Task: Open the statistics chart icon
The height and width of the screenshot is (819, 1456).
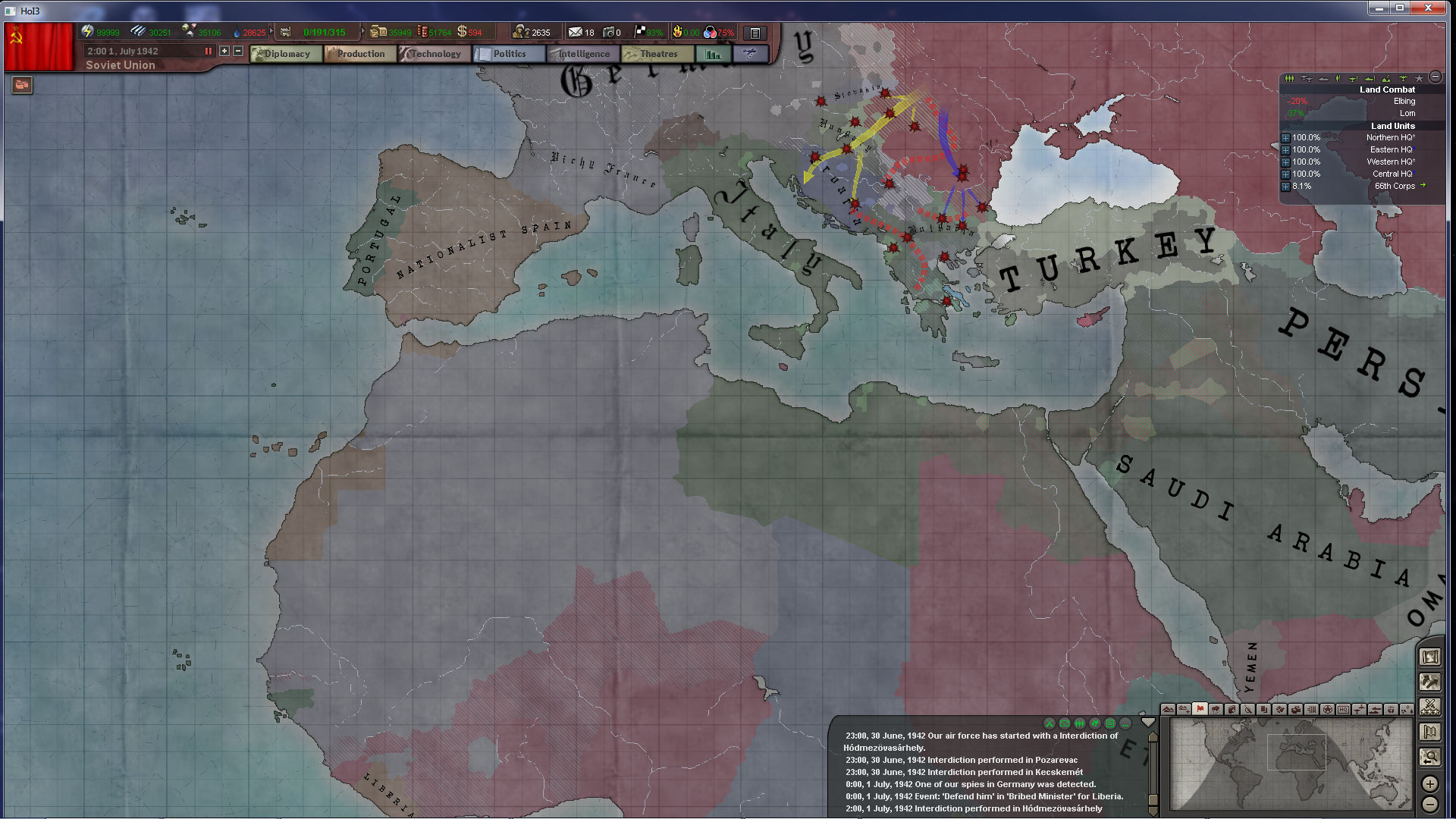Action: (x=713, y=54)
